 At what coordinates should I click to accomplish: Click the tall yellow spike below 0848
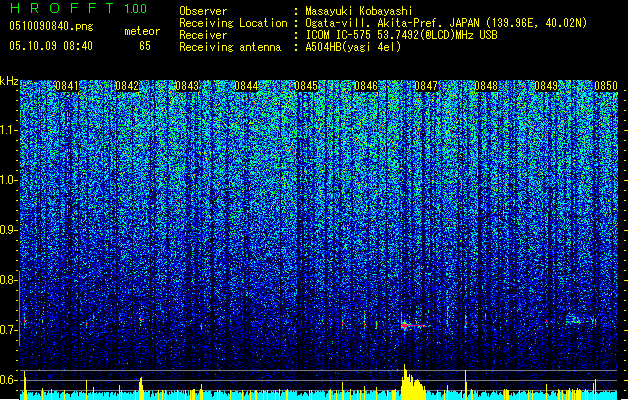(x=465, y=384)
